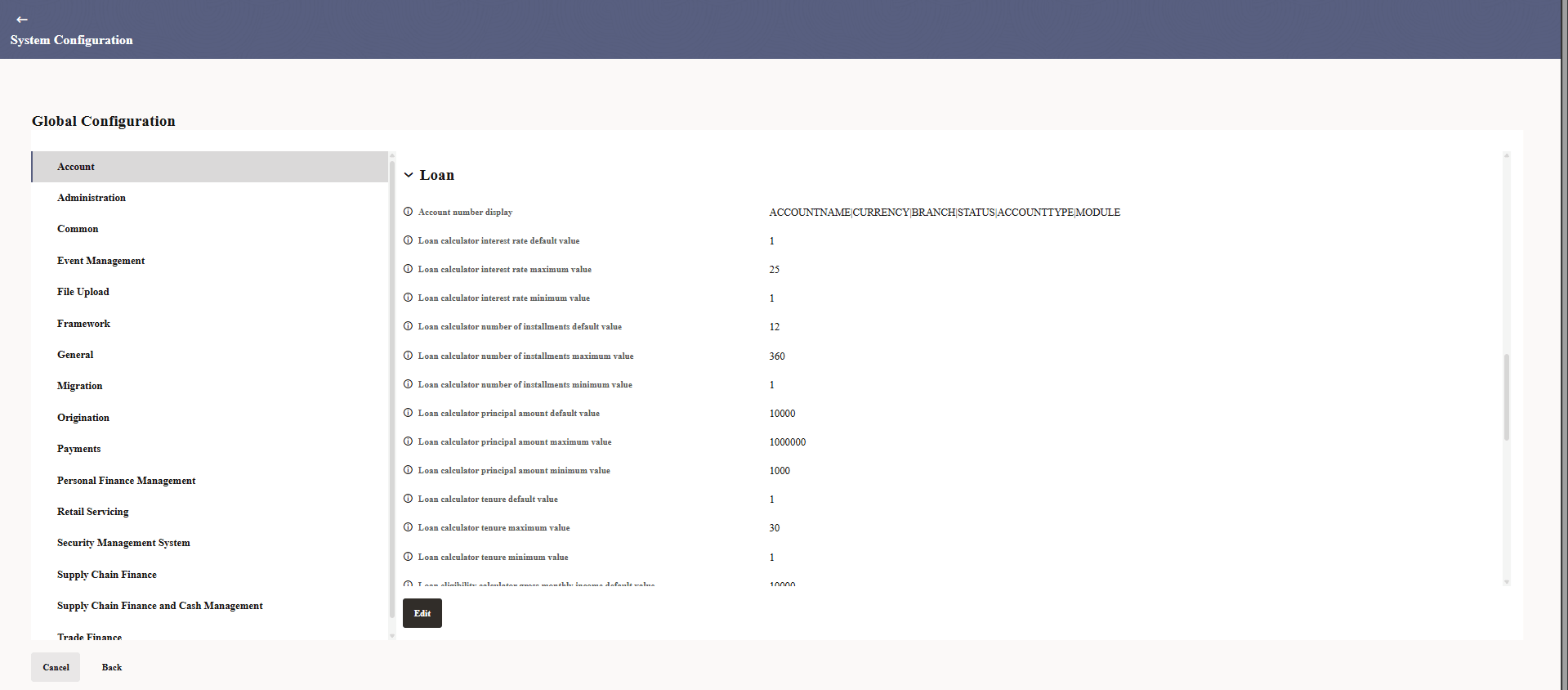This screenshot has width=1568, height=690.
Task: Click the Global Configuration heading
Action: point(104,121)
